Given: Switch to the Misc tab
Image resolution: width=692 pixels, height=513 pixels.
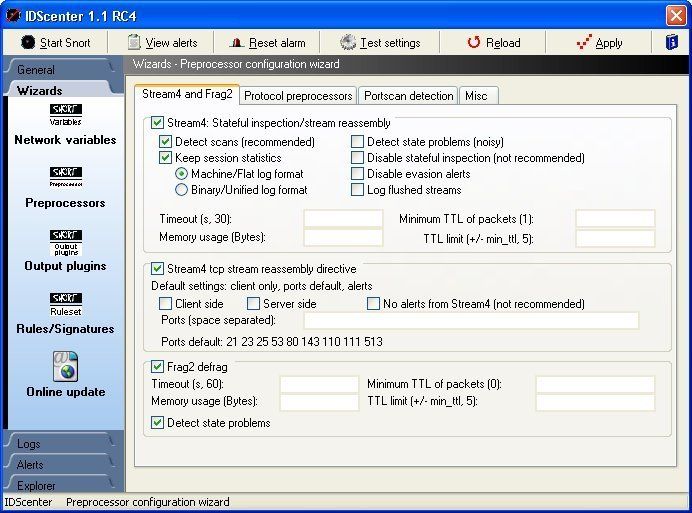Looking at the screenshot, I should click(x=476, y=96).
